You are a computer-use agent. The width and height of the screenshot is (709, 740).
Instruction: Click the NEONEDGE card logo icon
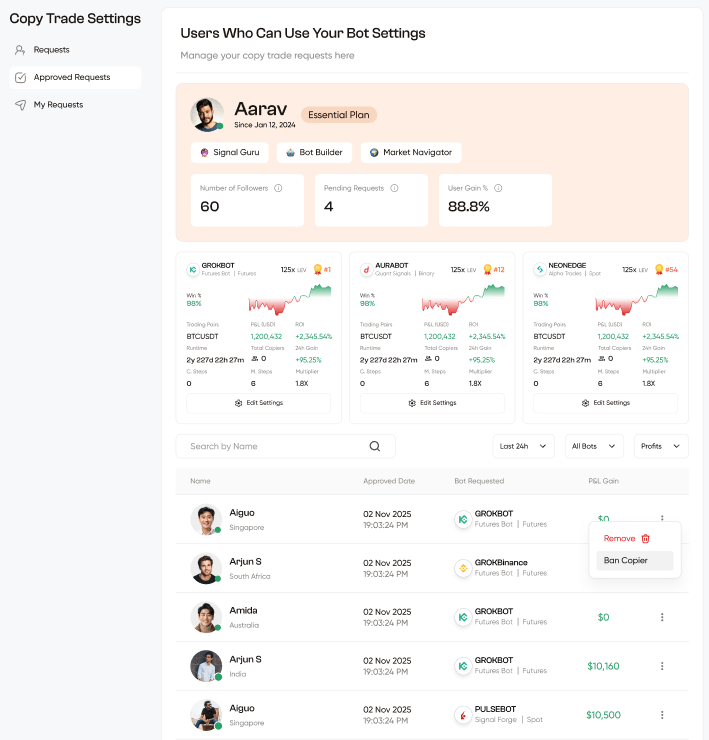[x=540, y=269]
